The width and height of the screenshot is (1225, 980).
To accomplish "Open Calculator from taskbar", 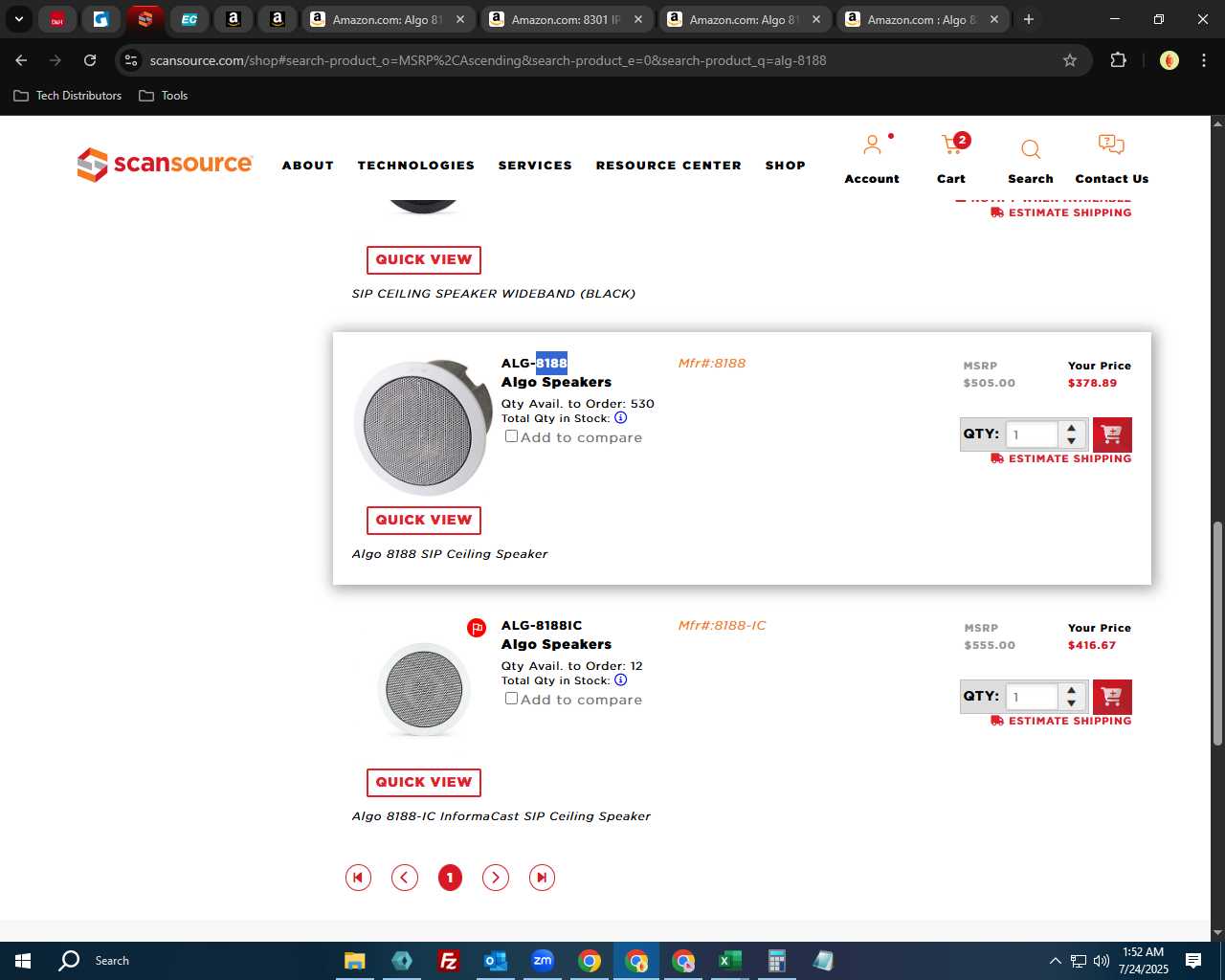I will tap(776, 961).
